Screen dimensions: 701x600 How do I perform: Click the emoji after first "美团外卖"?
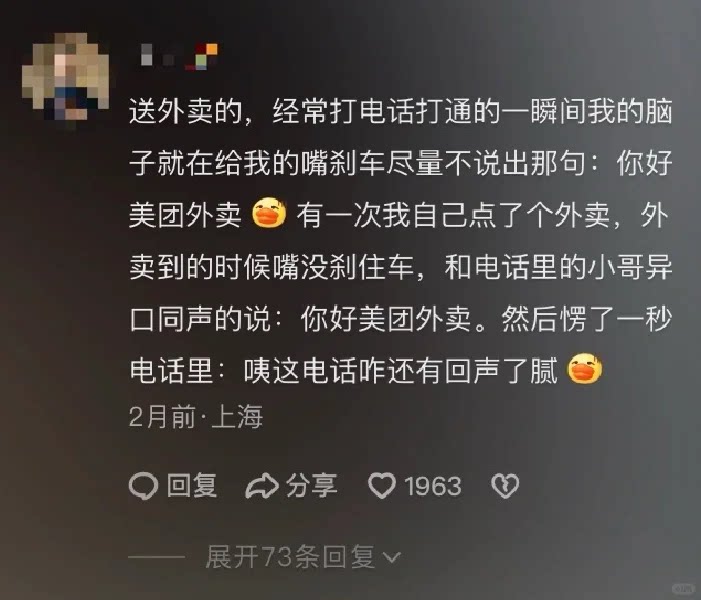(269, 213)
